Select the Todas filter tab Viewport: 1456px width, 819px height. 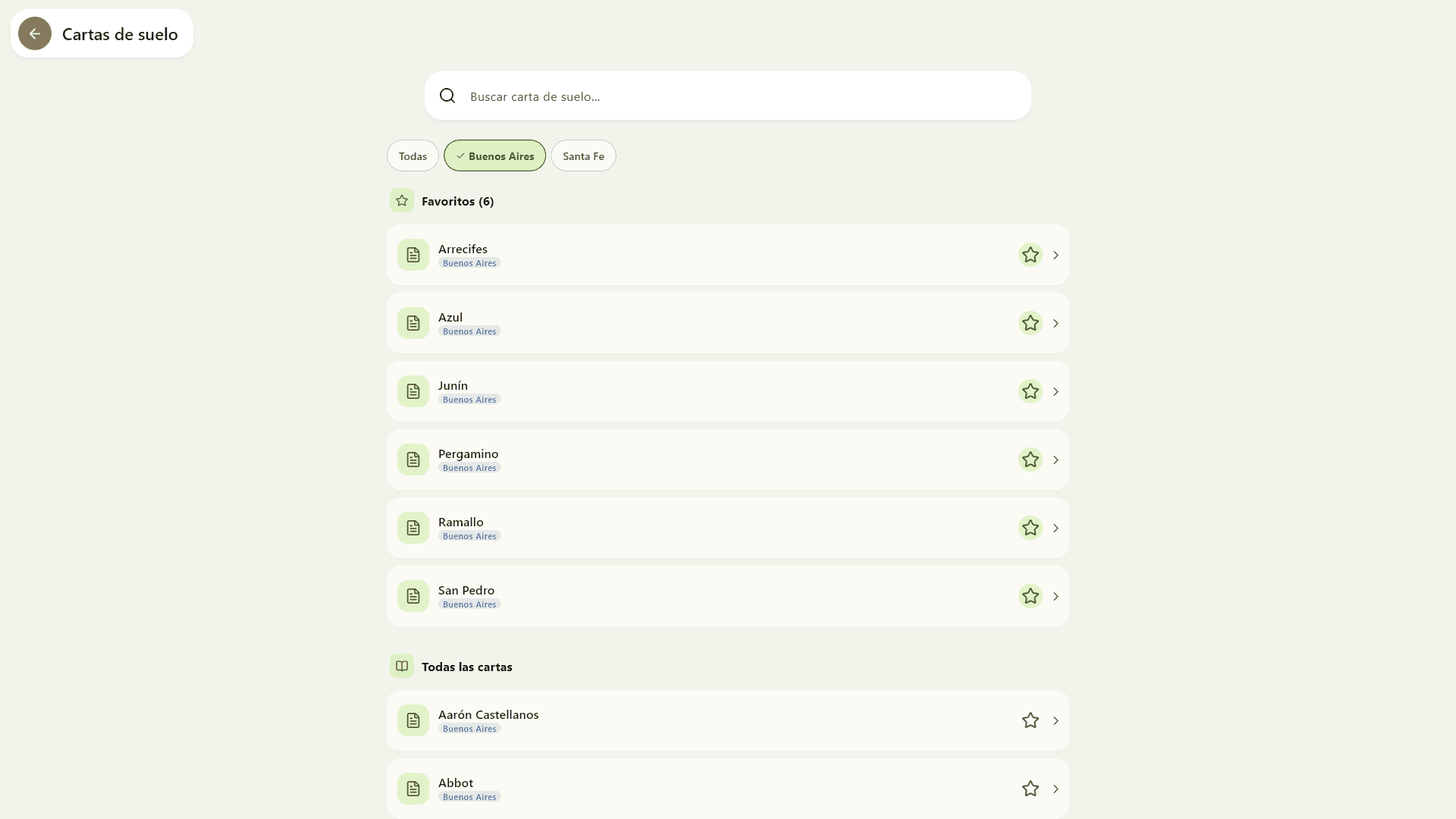[413, 155]
